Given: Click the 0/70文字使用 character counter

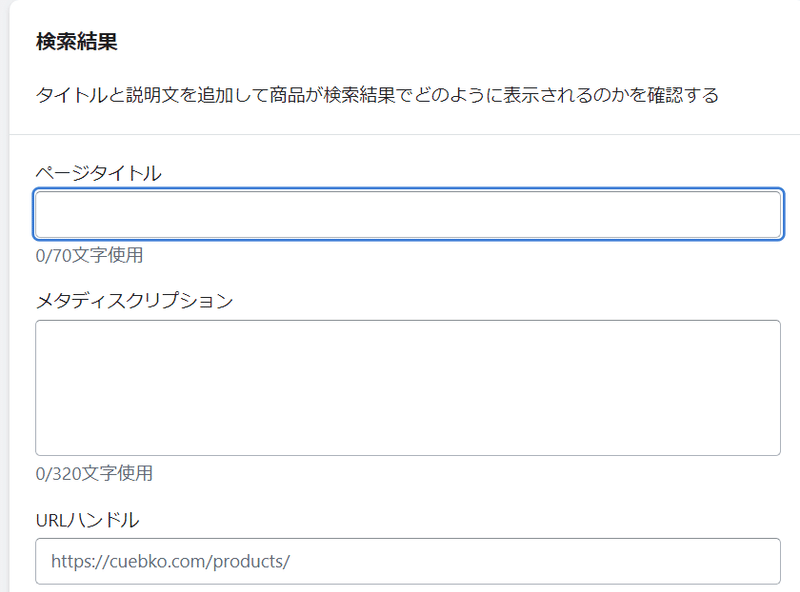Looking at the screenshot, I should (x=89, y=255).
